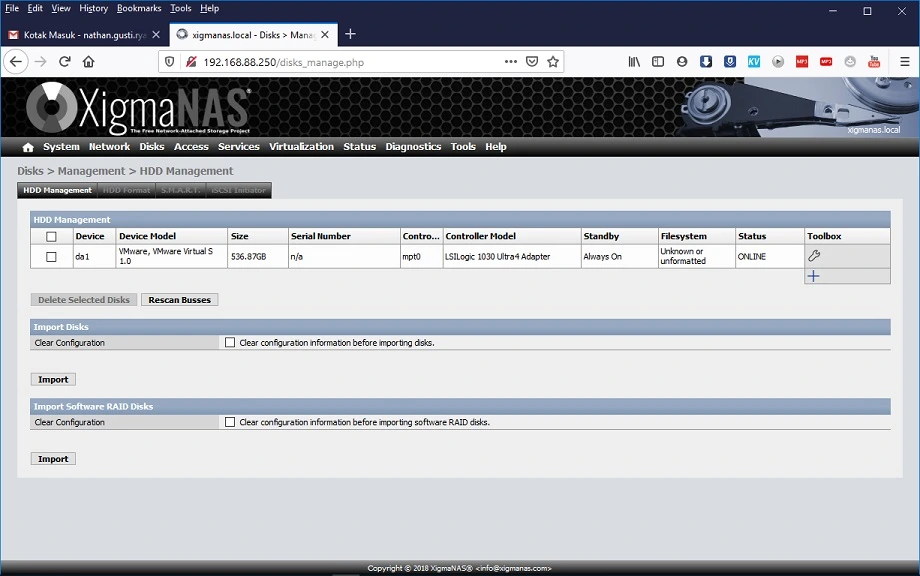Open the Status navigation menu

pos(359,147)
